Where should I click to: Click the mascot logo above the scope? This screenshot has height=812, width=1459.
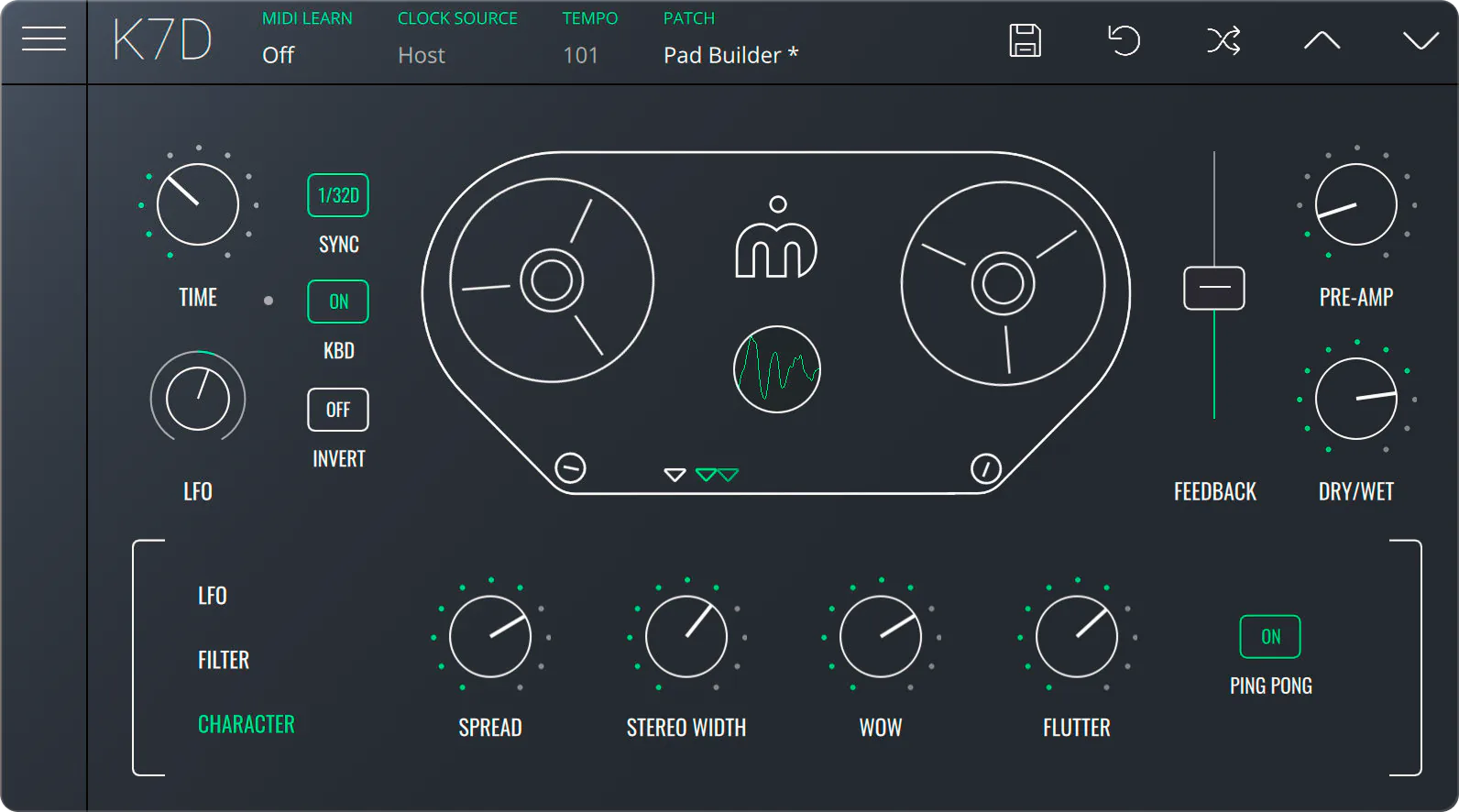point(776,237)
